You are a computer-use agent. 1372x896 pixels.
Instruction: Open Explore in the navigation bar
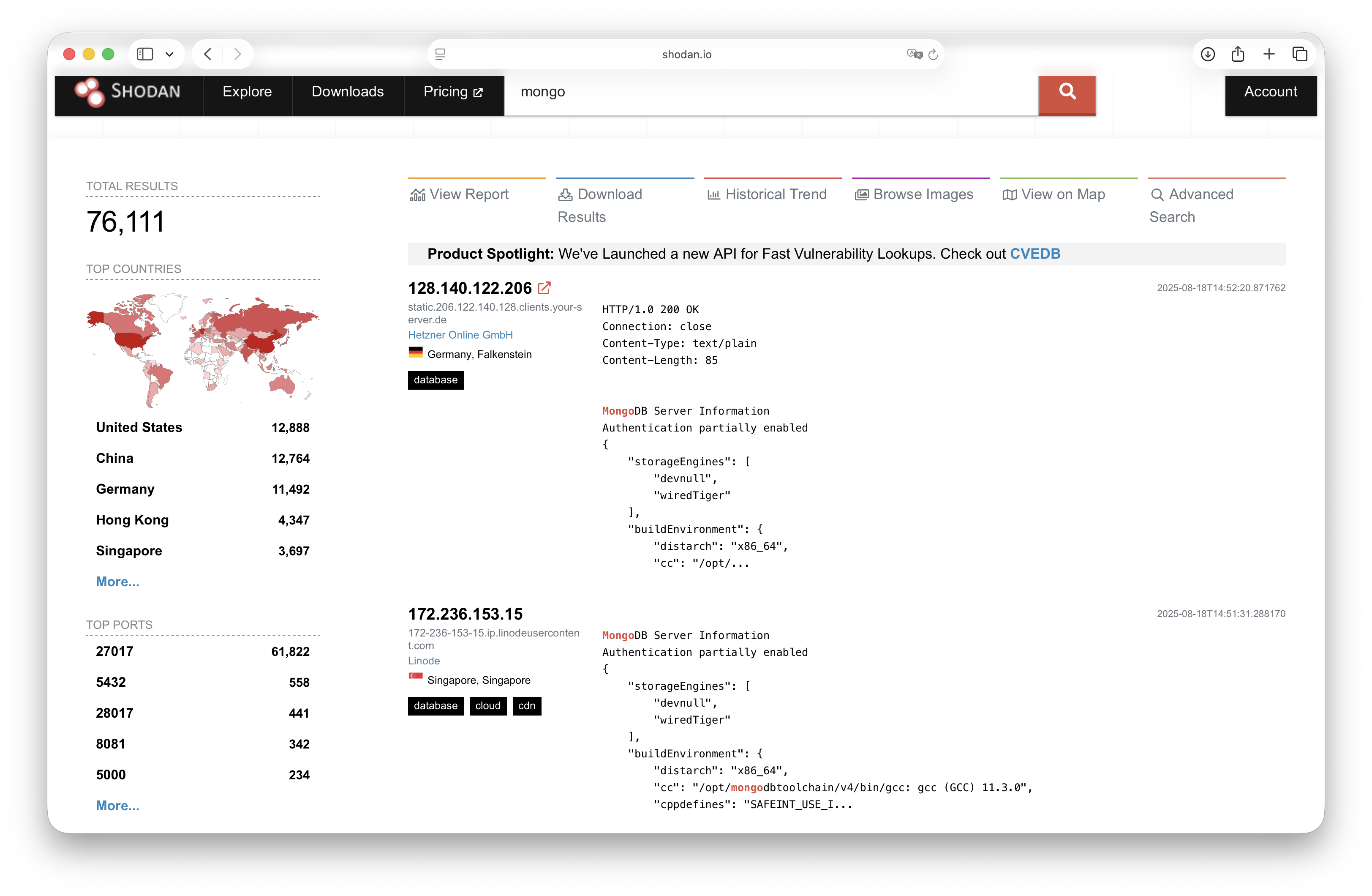[x=247, y=92]
